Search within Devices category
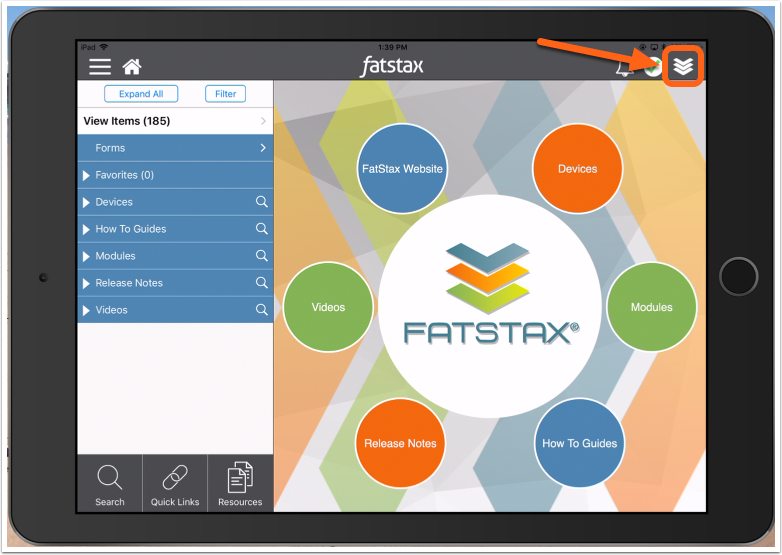 [261, 201]
